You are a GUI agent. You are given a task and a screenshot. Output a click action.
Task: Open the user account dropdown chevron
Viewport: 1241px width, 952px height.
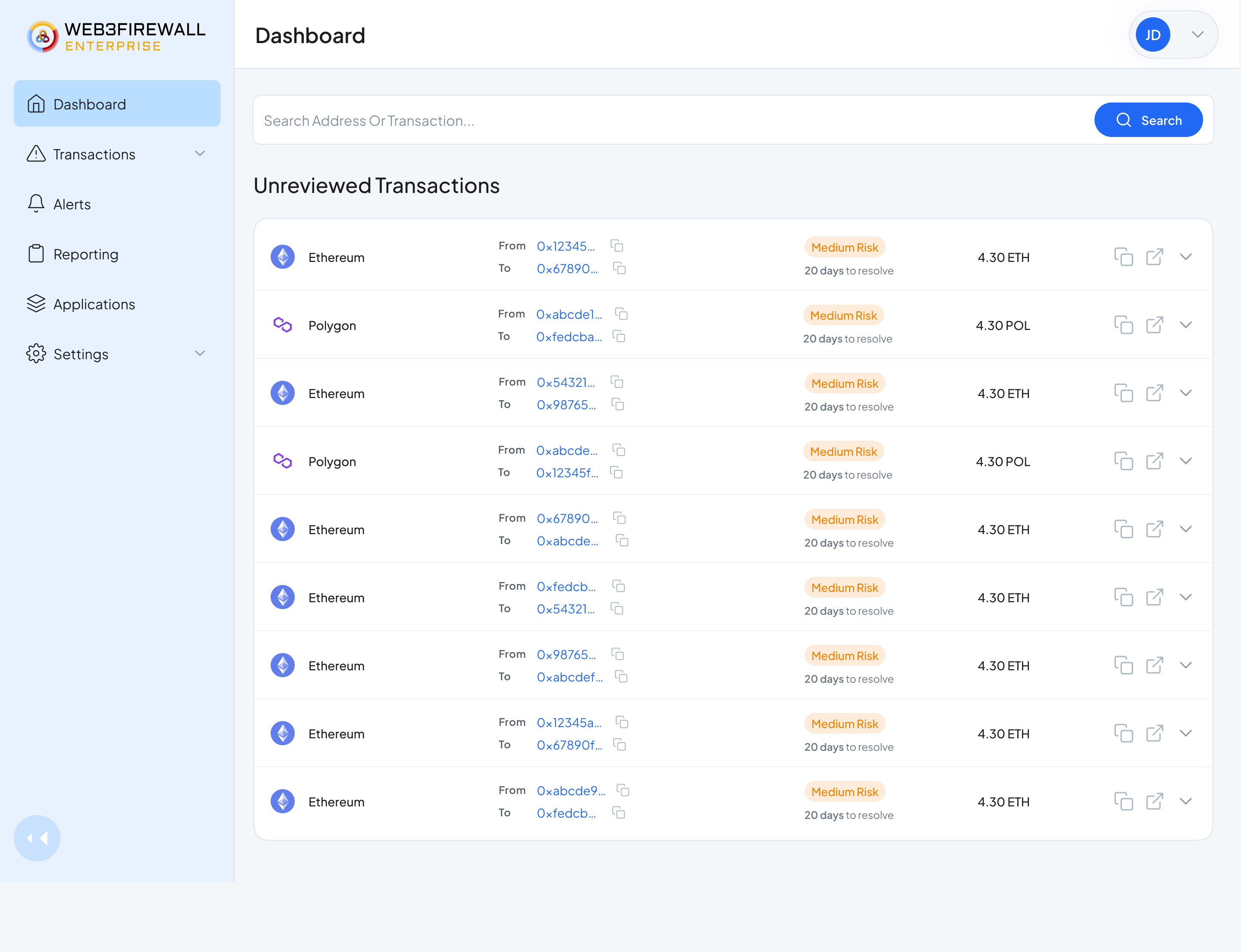(x=1197, y=34)
